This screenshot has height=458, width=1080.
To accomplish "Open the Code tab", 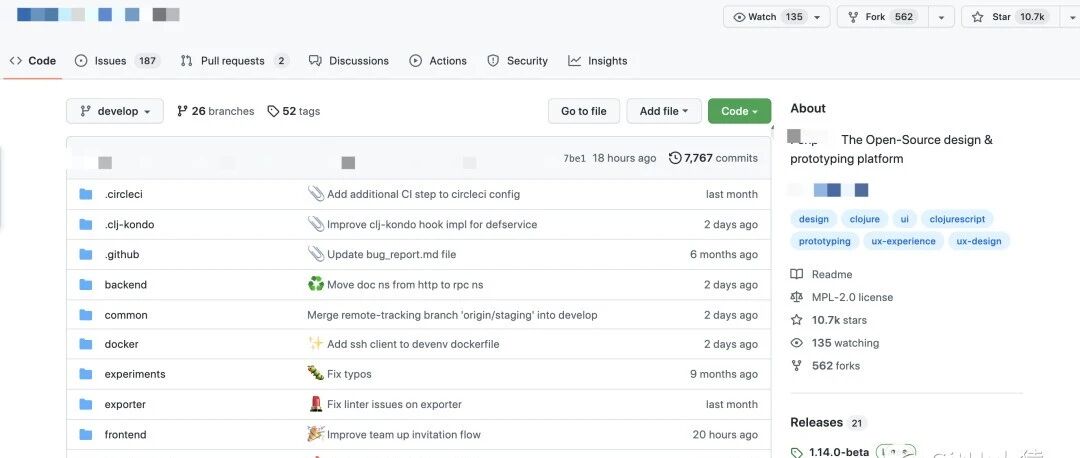I will tap(32, 61).
